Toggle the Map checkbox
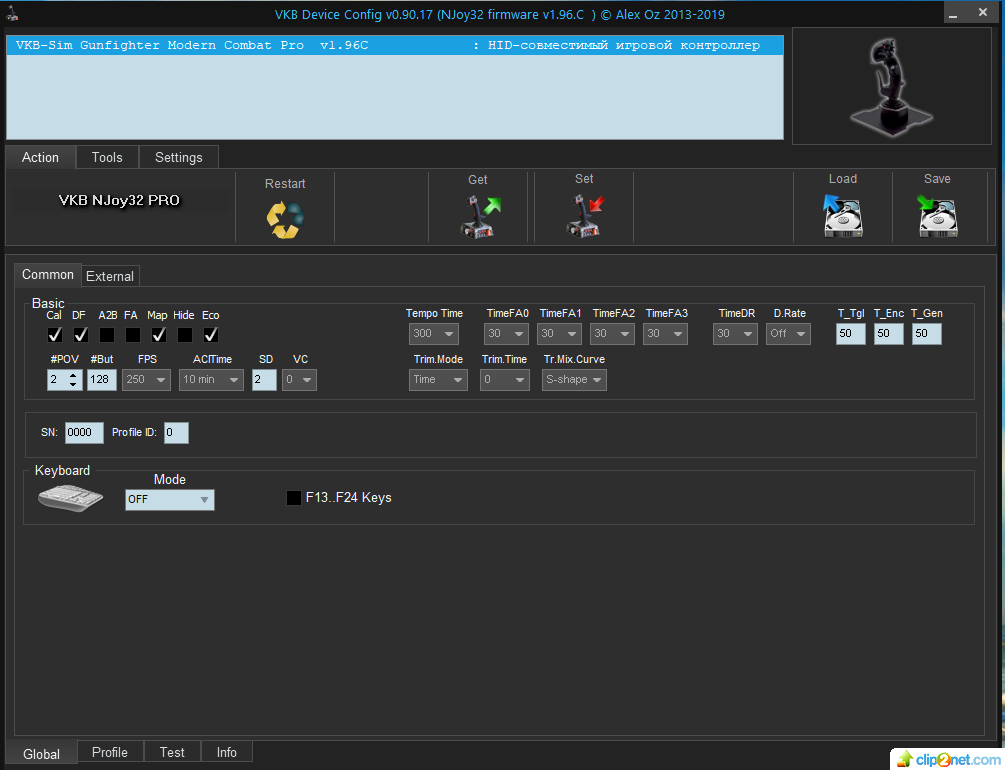The height and width of the screenshot is (770, 1005). (159, 335)
